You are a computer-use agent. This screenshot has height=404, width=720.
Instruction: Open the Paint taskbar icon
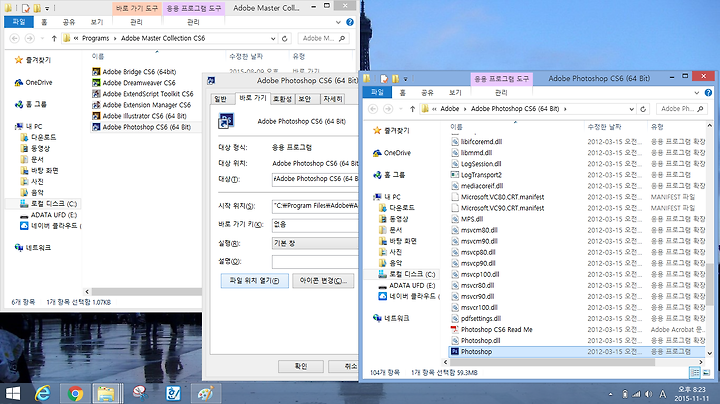click(205, 393)
